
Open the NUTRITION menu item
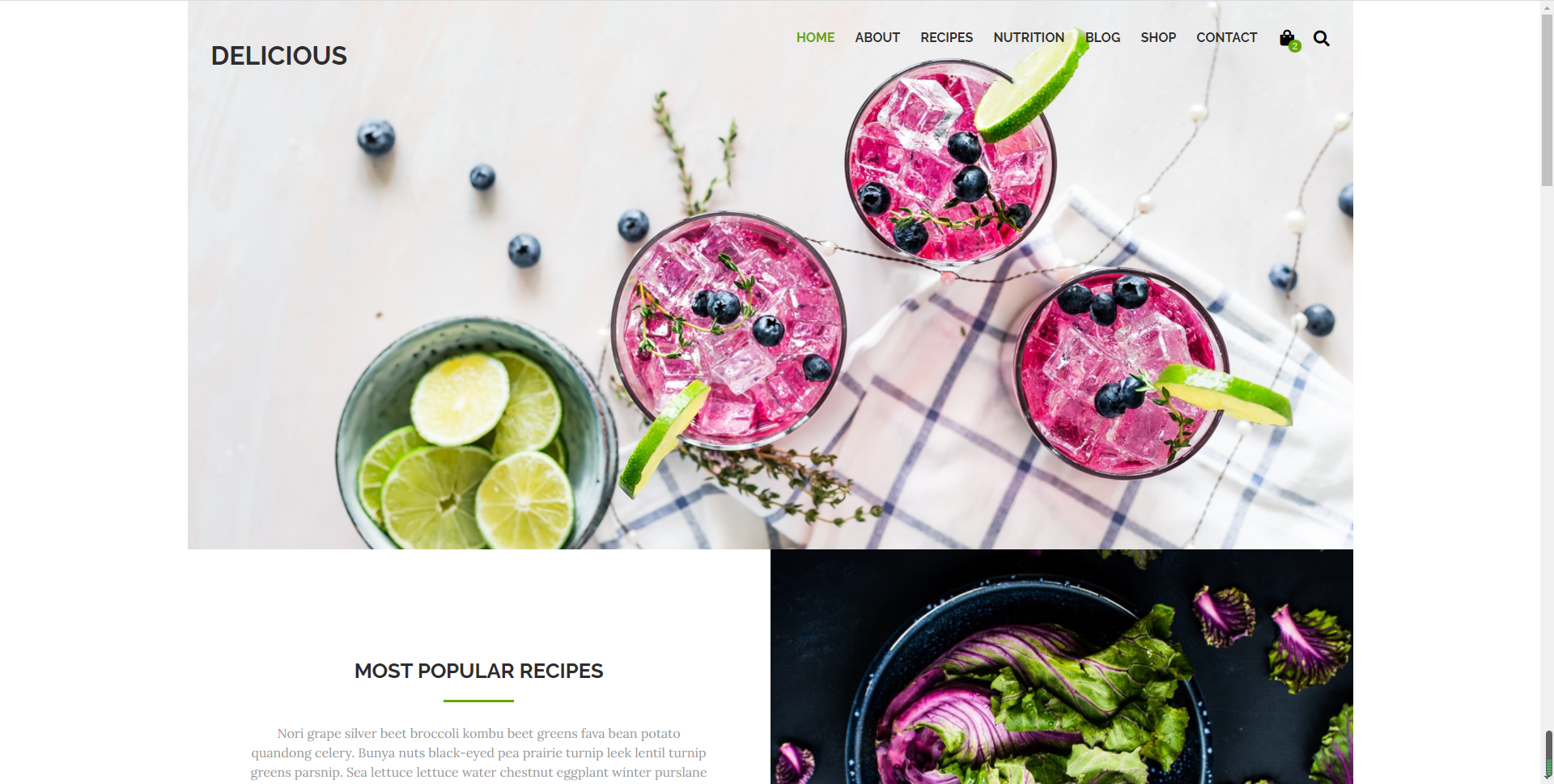pos(1029,37)
